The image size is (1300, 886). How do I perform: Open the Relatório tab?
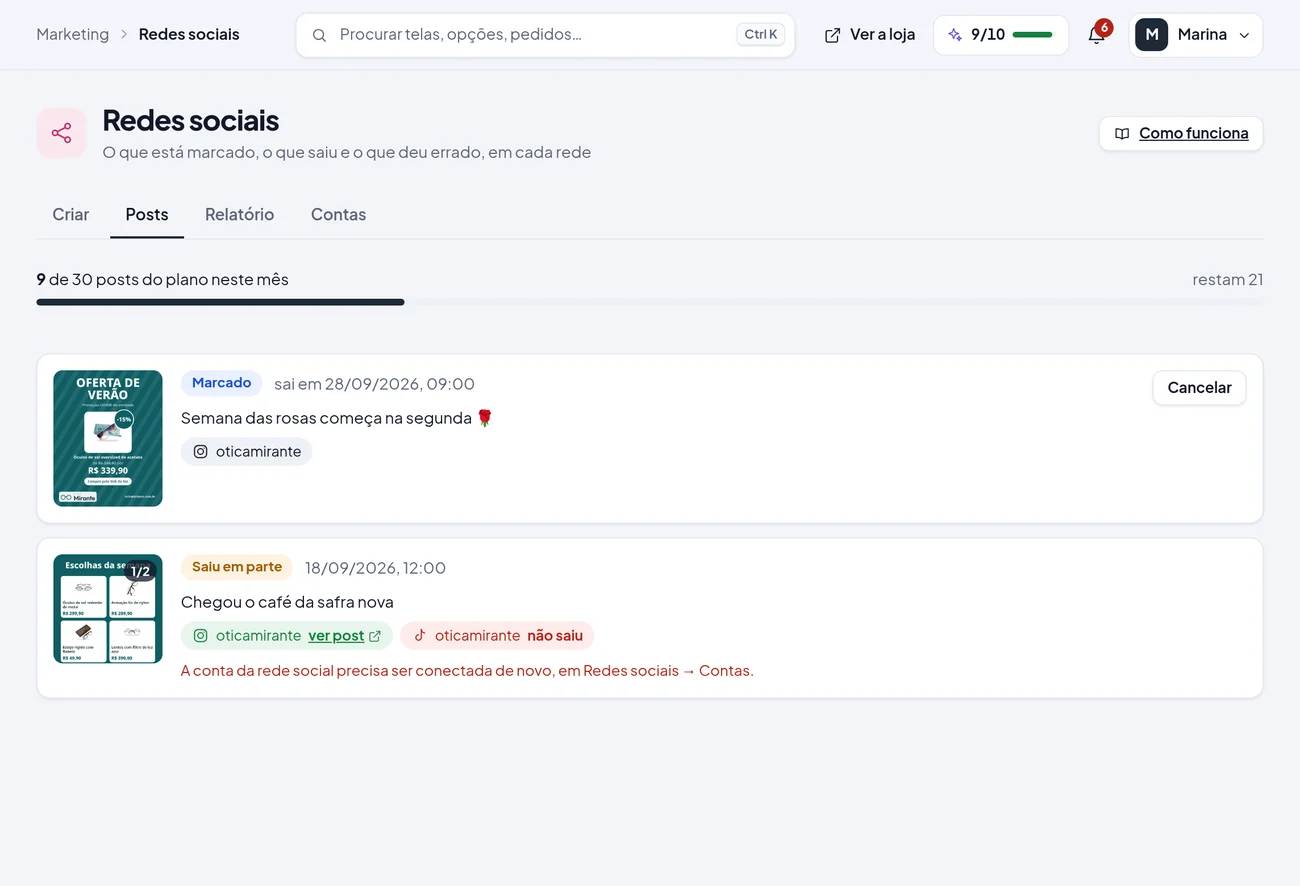(x=239, y=214)
